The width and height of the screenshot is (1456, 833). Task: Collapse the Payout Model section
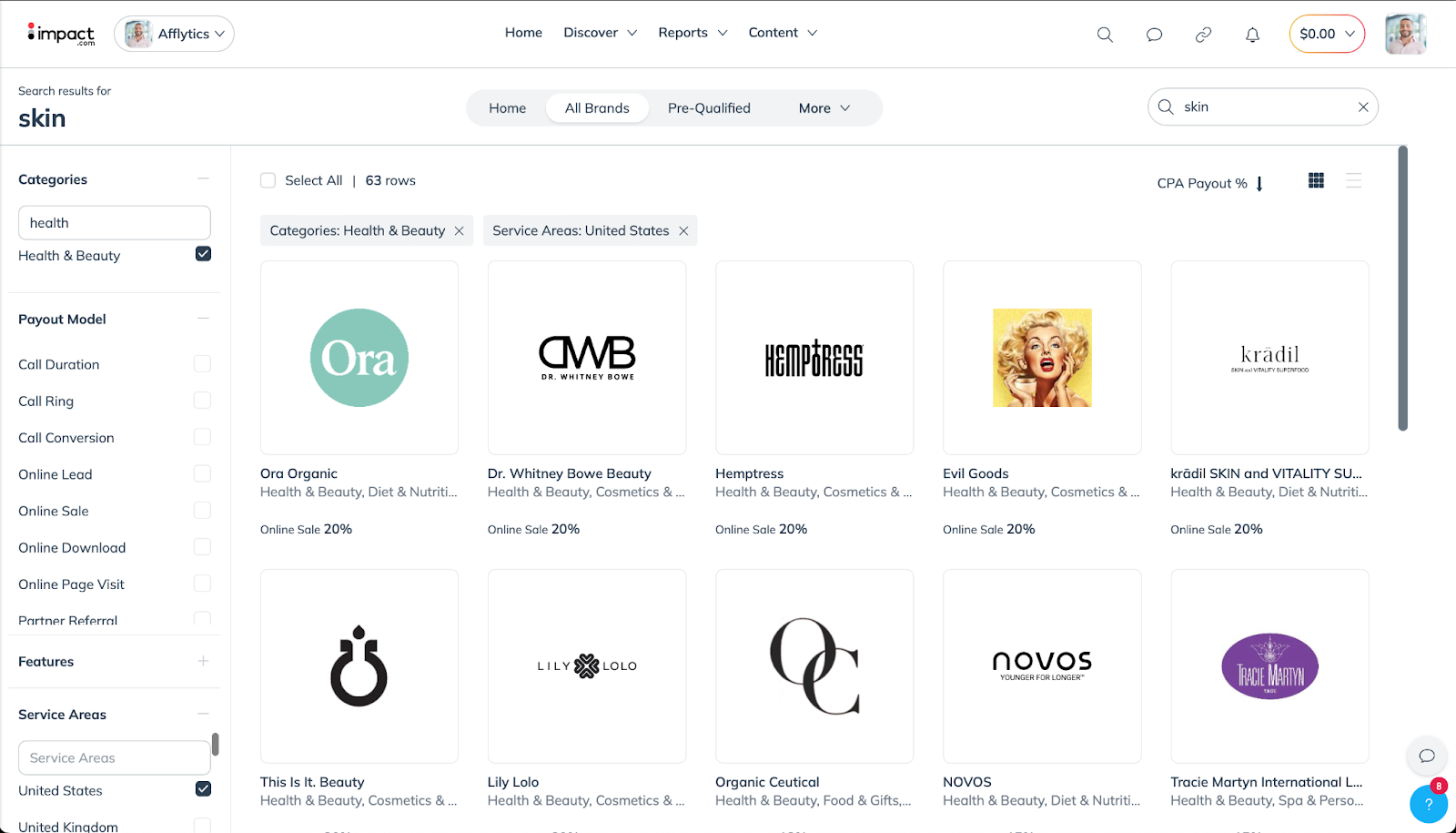click(203, 319)
